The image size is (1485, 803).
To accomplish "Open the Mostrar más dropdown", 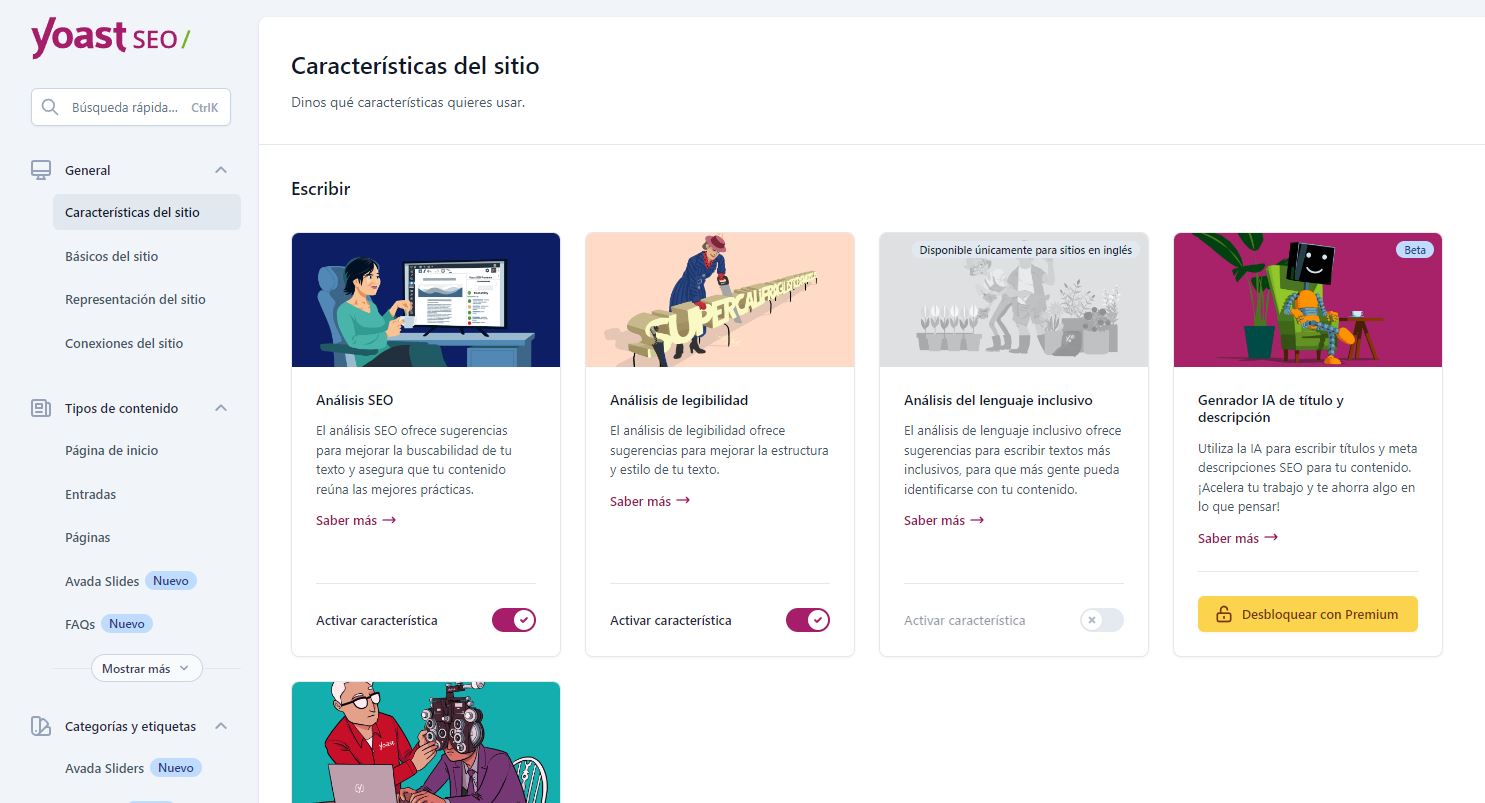I will pyautogui.click(x=146, y=667).
